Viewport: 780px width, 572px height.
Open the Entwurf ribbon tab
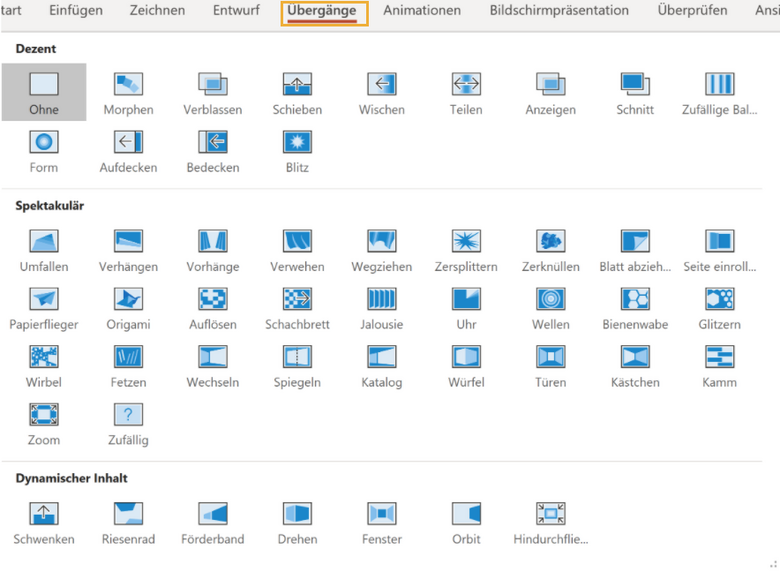tap(236, 10)
